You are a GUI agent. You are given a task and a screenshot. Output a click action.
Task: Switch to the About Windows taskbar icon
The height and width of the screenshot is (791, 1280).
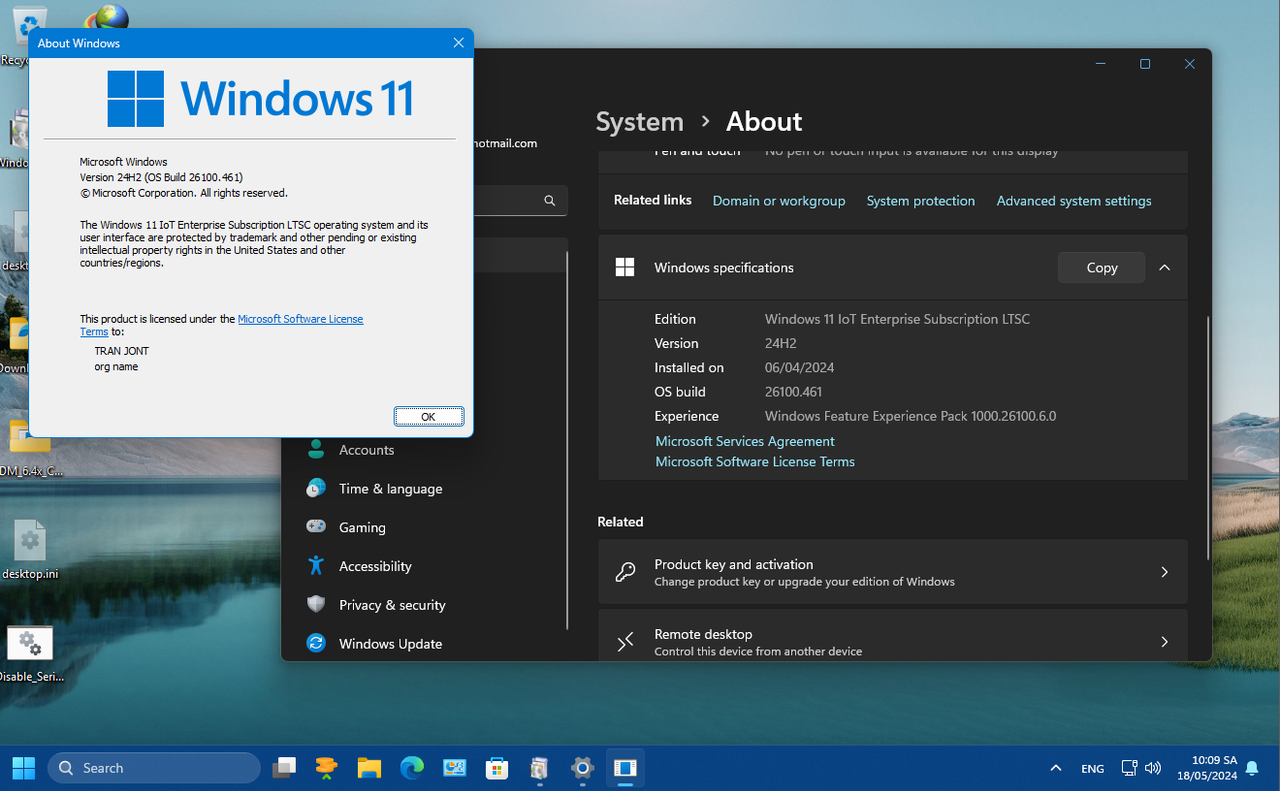click(625, 768)
